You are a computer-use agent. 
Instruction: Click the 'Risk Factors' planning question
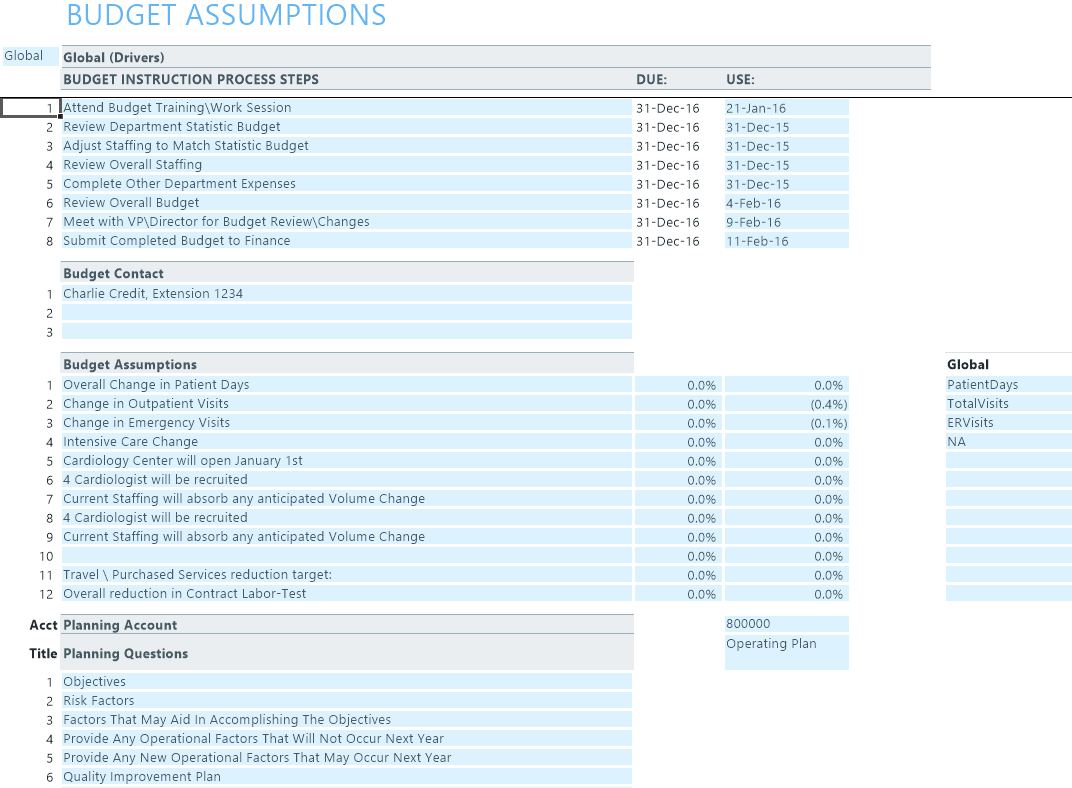99,701
